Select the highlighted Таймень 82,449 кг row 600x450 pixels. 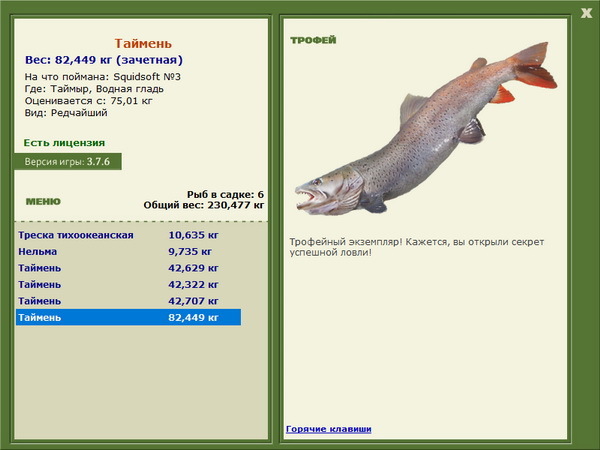point(129,317)
